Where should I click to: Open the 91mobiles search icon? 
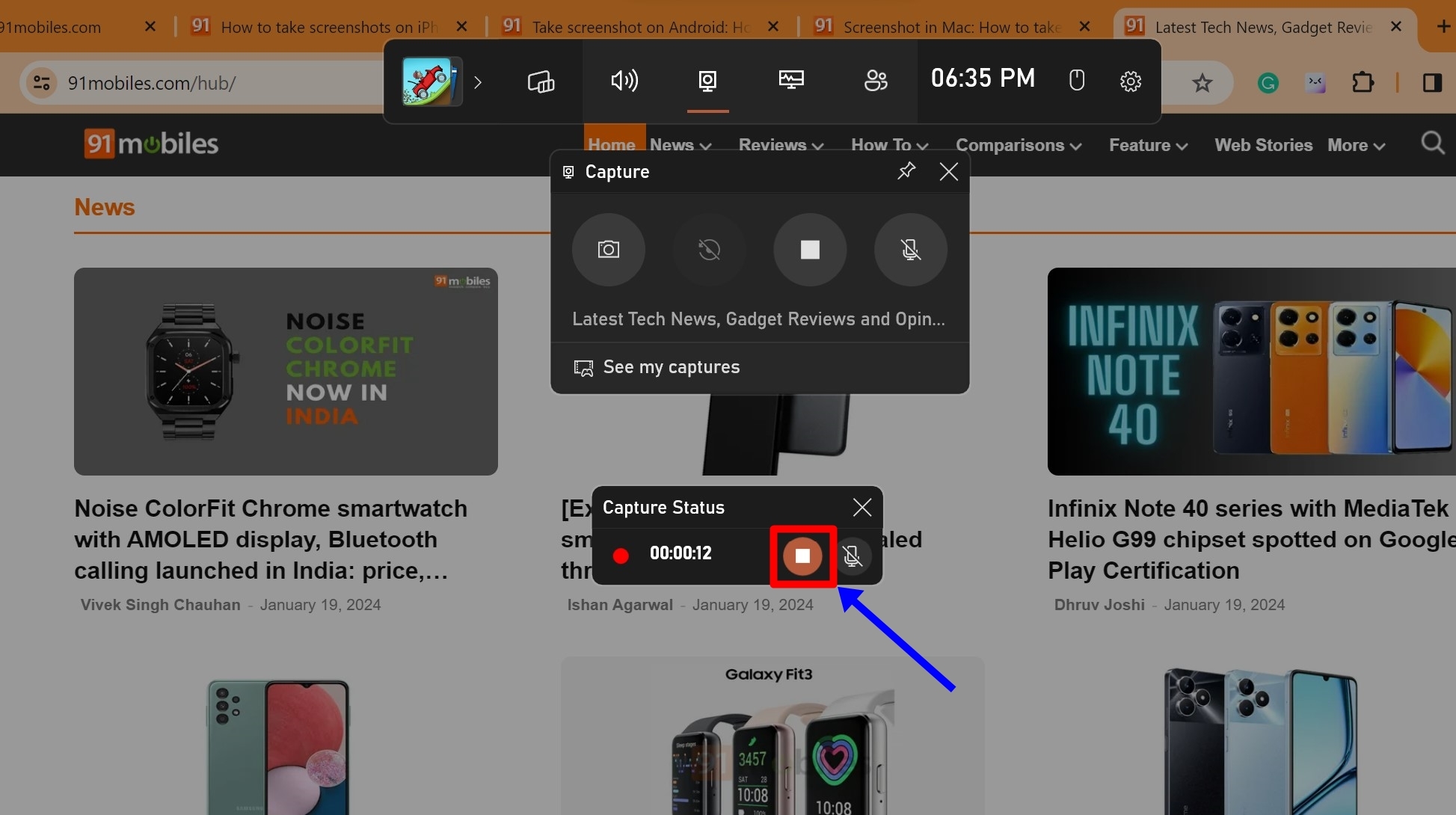[x=1432, y=144]
